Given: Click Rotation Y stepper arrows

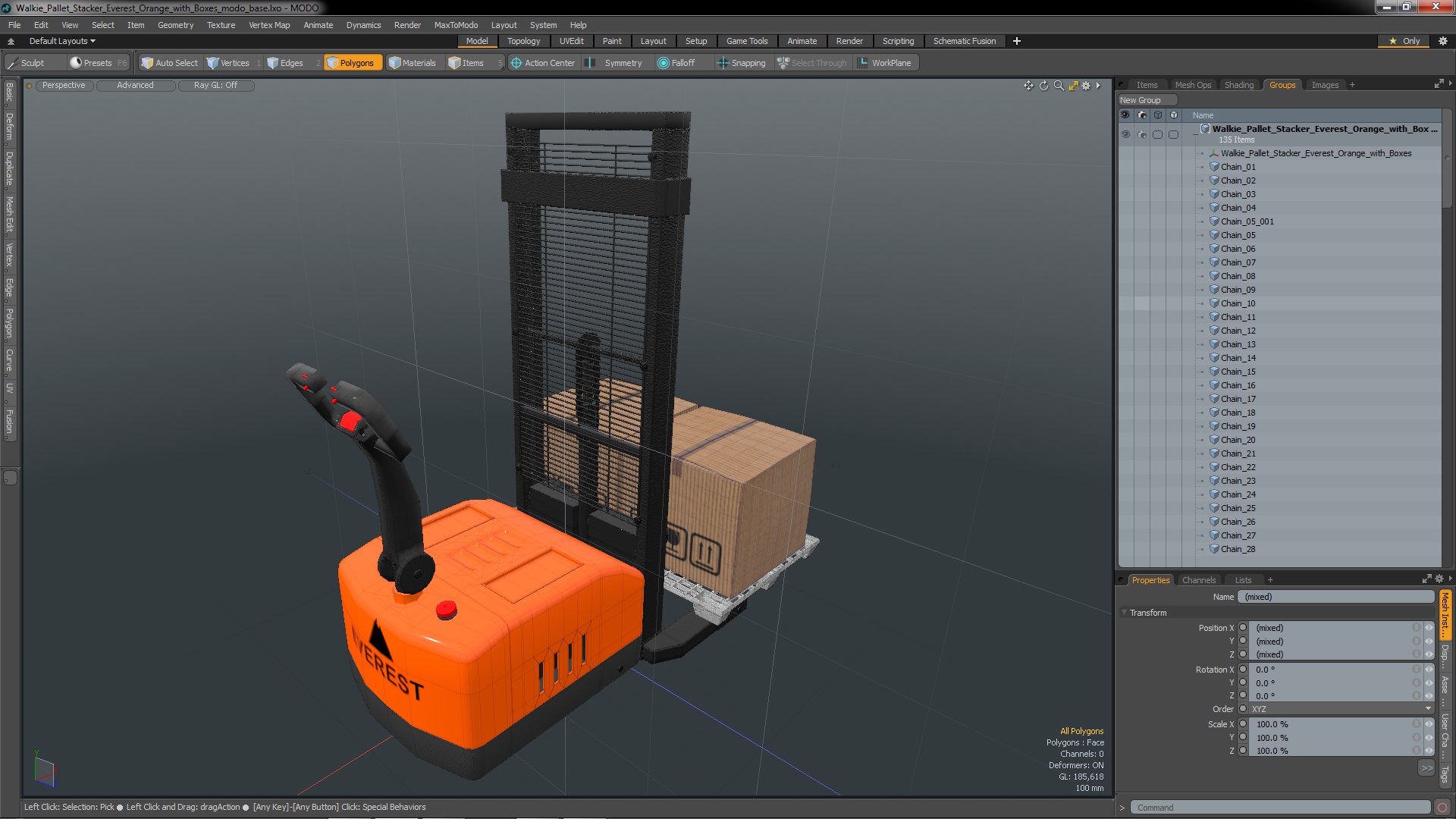Looking at the screenshot, I should 1429,682.
